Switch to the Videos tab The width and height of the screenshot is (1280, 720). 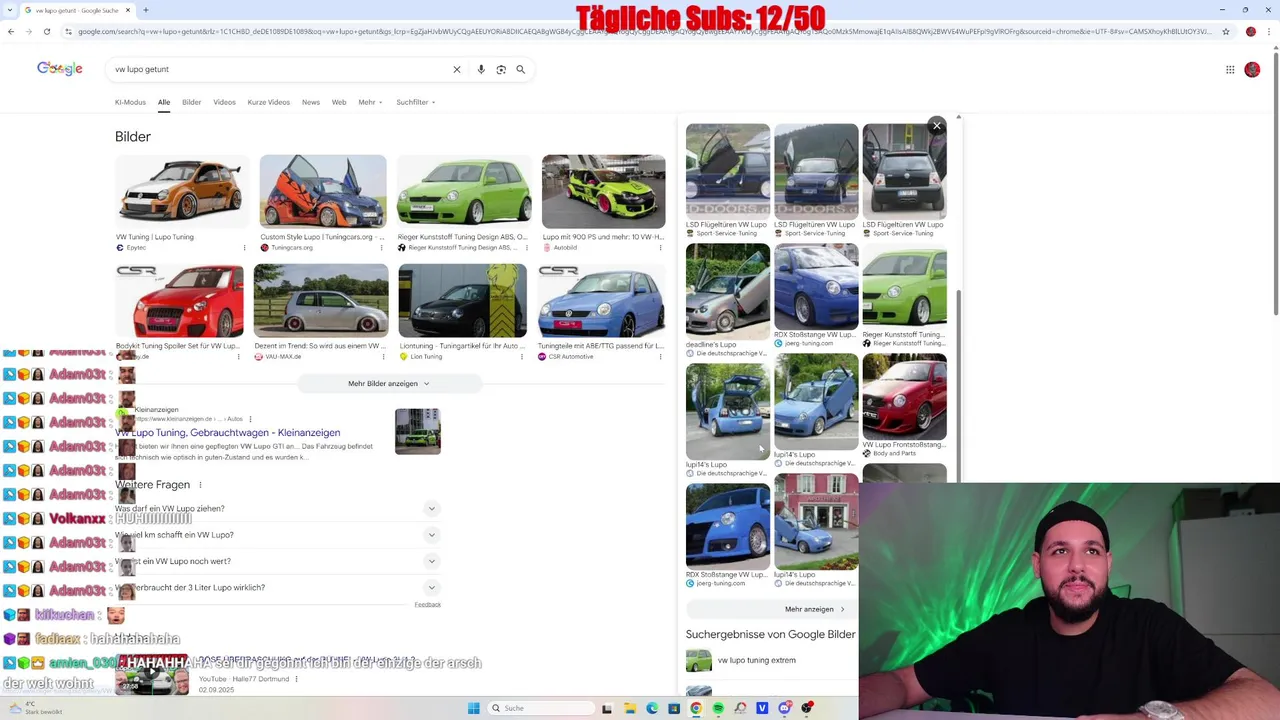(x=224, y=102)
